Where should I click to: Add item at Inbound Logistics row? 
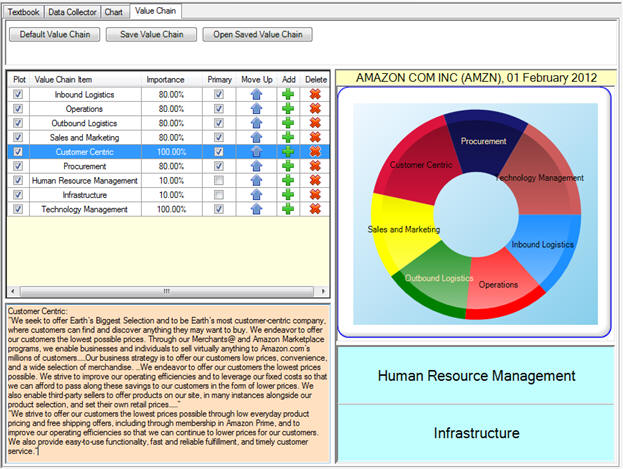pyautogui.click(x=288, y=94)
